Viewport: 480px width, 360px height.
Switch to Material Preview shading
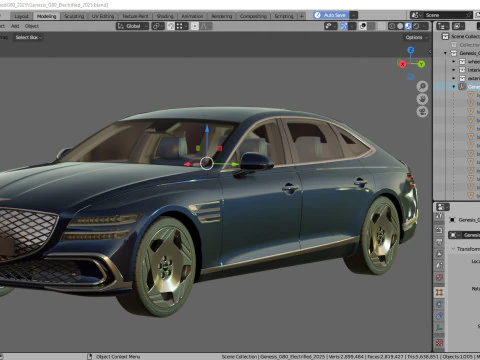pyautogui.click(x=408, y=26)
